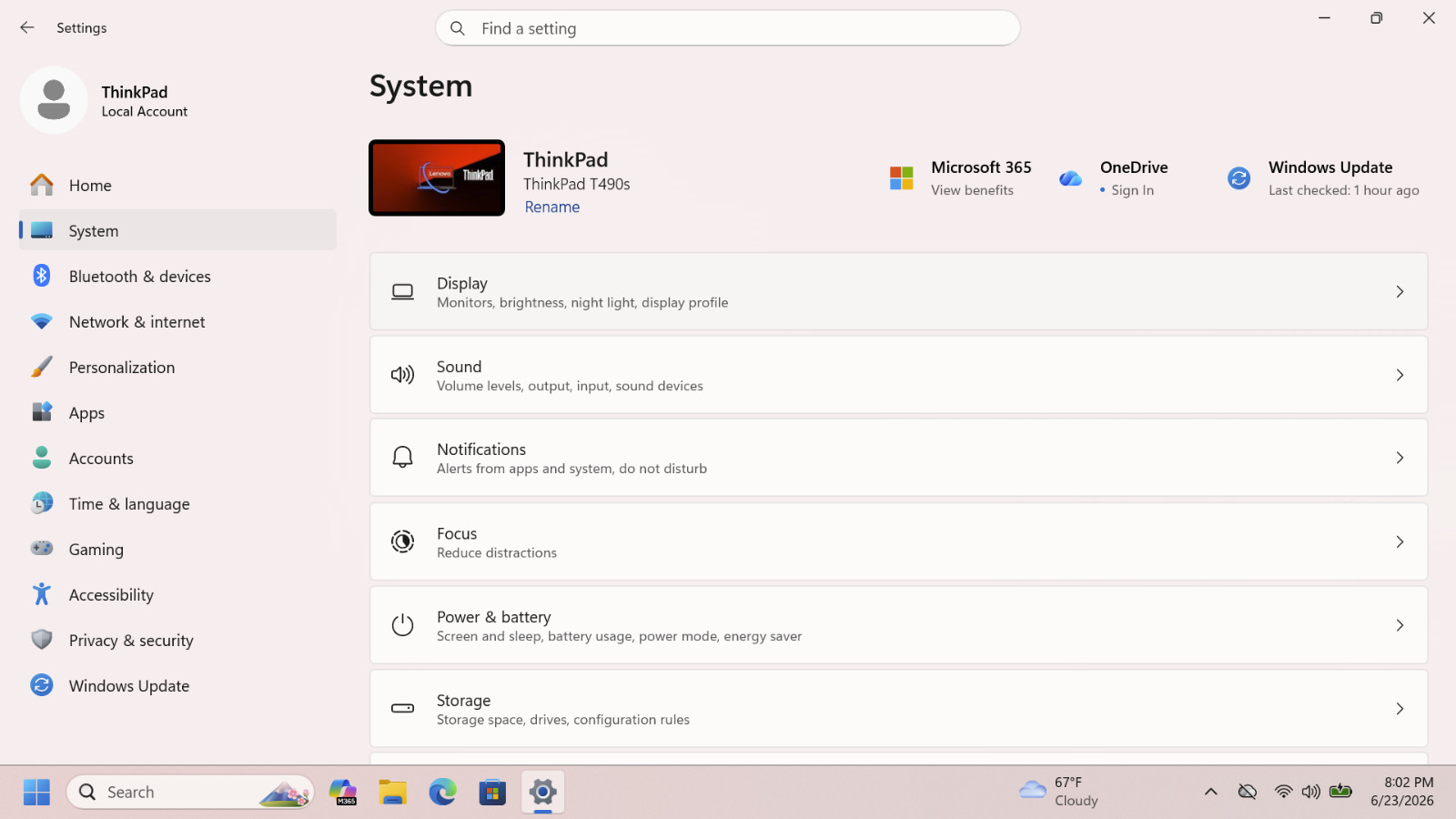1456x819 pixels.
Task: Click the user avatar picture
Action: click(x=54, y=100)
